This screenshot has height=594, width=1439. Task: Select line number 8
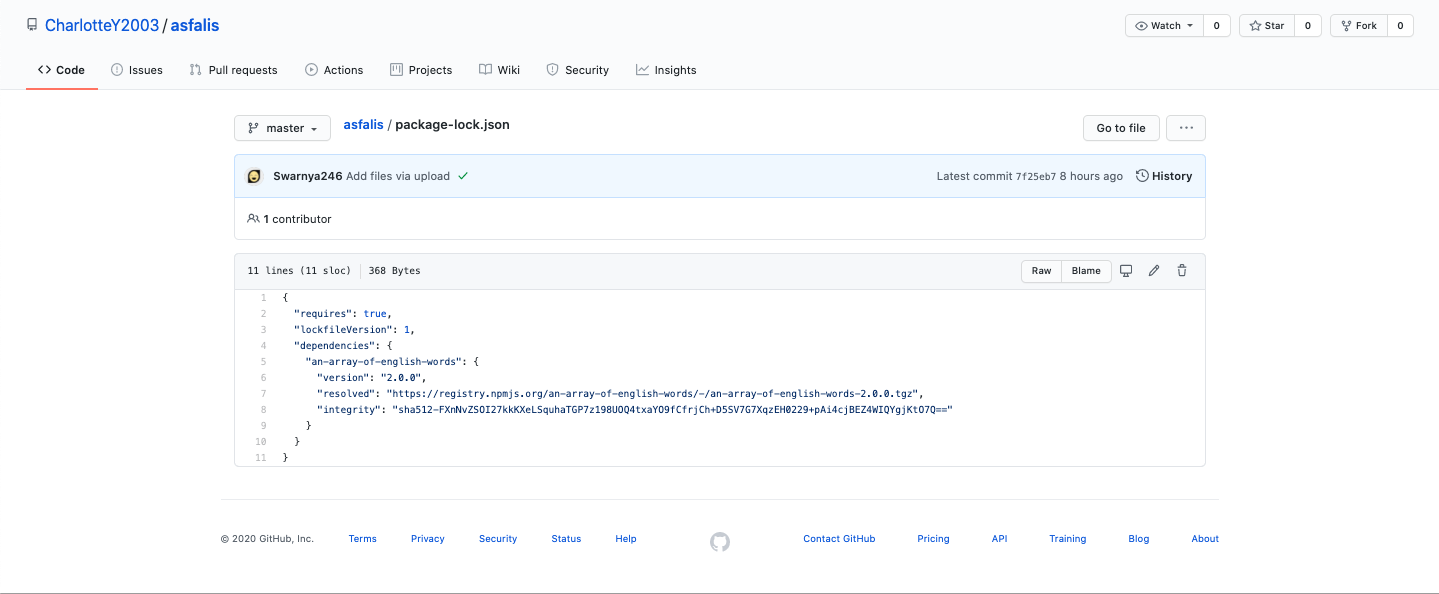point(263,410)
